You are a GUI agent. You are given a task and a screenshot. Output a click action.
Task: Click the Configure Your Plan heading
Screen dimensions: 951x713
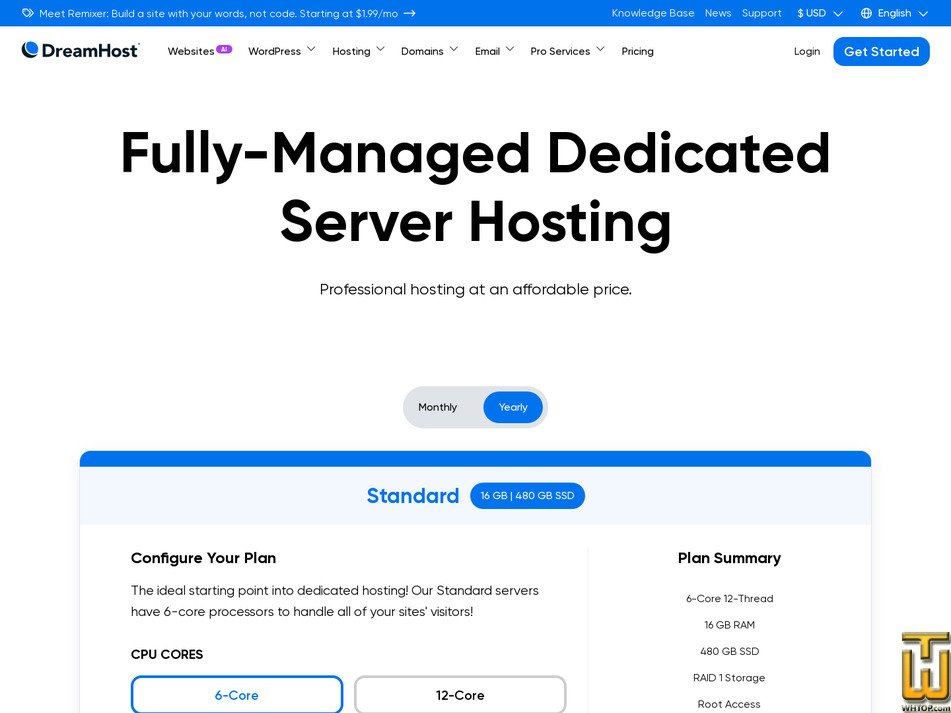click(203, 558)
